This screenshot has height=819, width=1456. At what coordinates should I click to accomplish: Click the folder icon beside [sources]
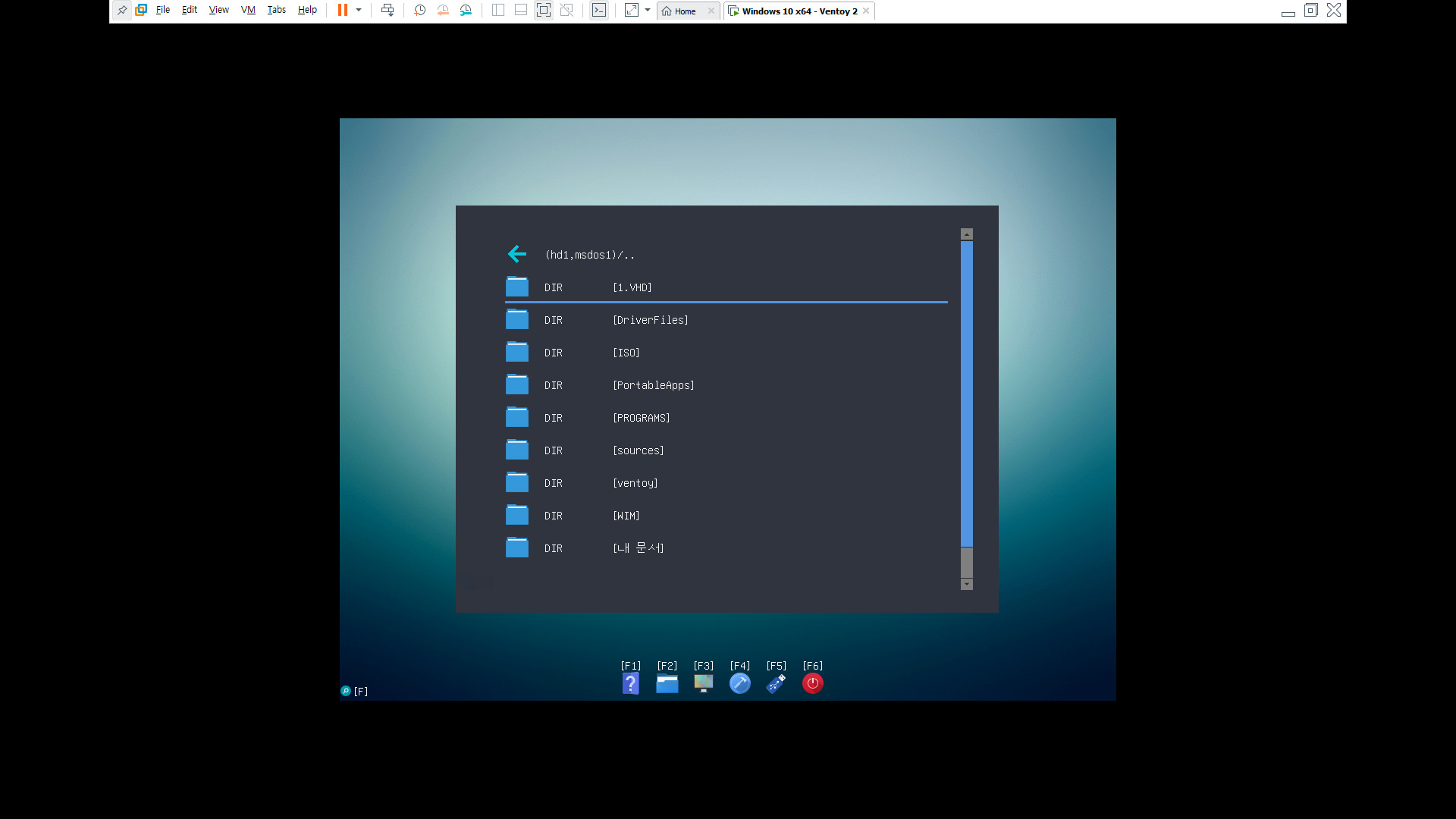(x=517, y=450)
